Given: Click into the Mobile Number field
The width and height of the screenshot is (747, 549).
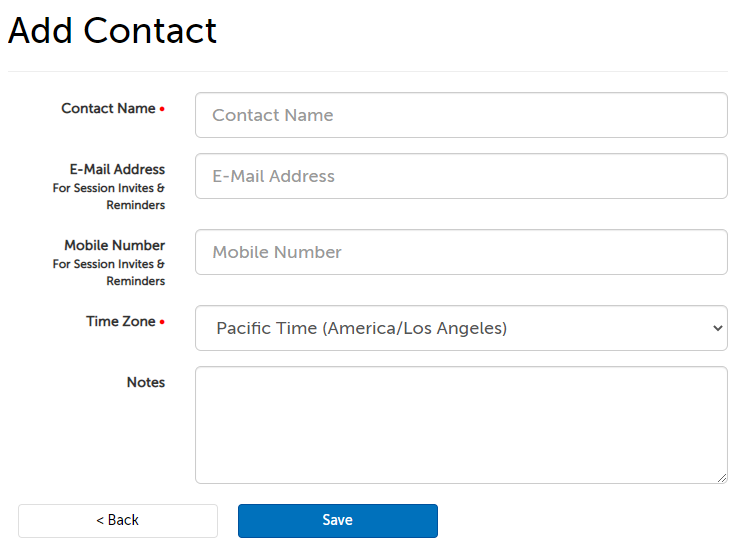Looking at the screenshot, I should [460, 252].
